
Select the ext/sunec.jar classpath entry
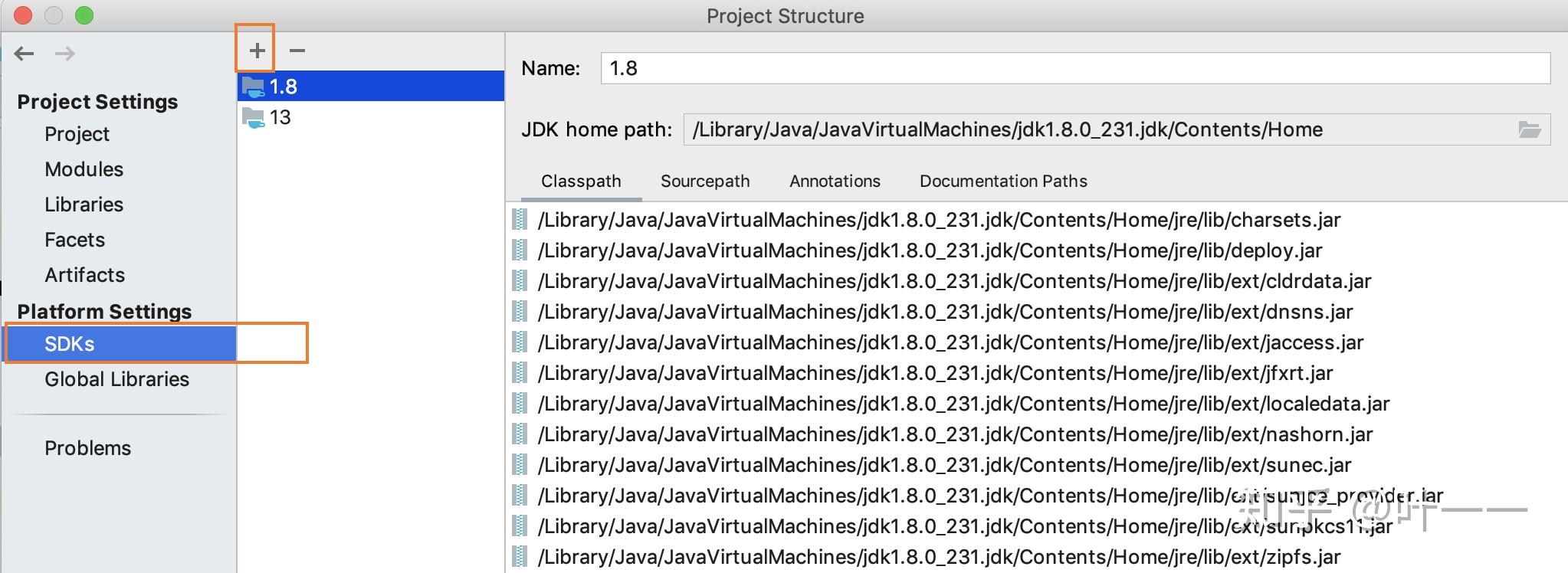944,465
